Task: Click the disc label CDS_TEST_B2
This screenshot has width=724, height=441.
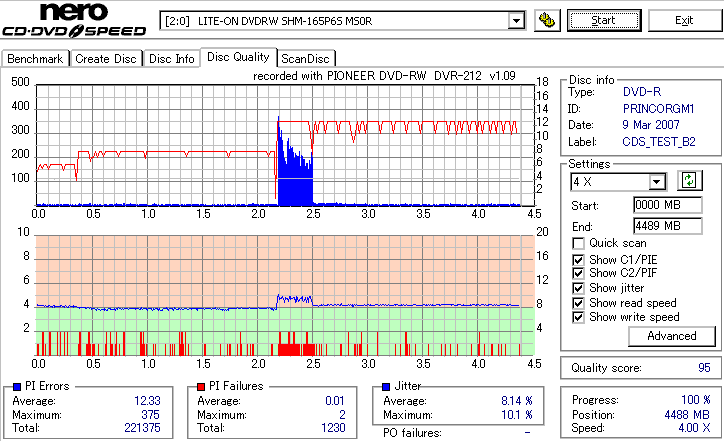Action: tap(659, 142)
